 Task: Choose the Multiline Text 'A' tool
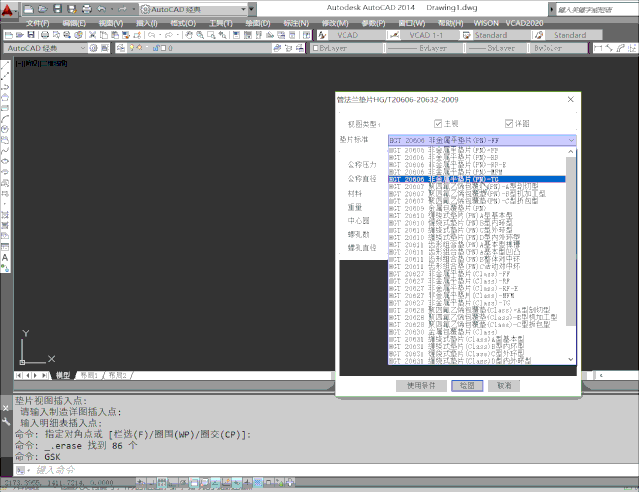[6, 257]
